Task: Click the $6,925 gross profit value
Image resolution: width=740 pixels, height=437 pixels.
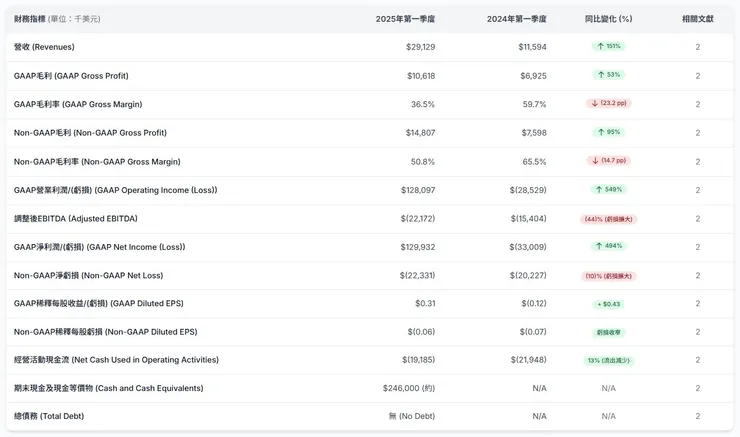Action: pos(533,76)
